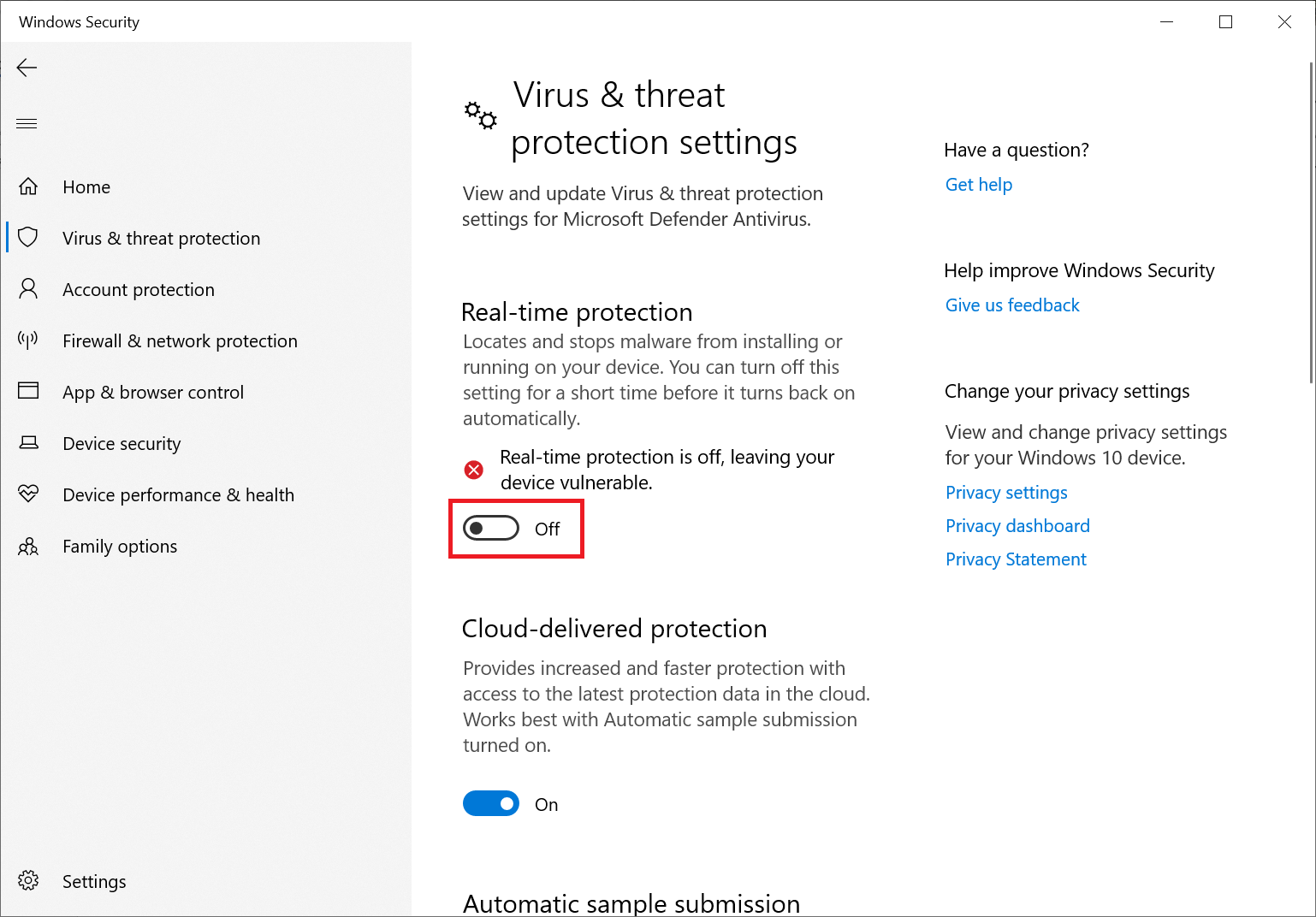Open the Privacy Statement link

point(1016,559)
